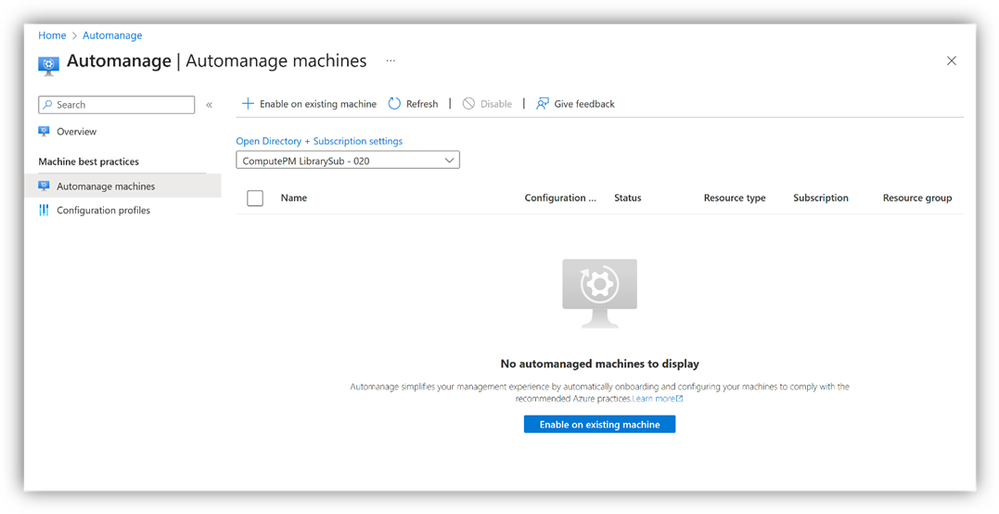The width and height of the screenshot is (999, 514).
Task: Open the ComputePM LibrarySub - 020 subscription dropdown
Action: [348, 161]
